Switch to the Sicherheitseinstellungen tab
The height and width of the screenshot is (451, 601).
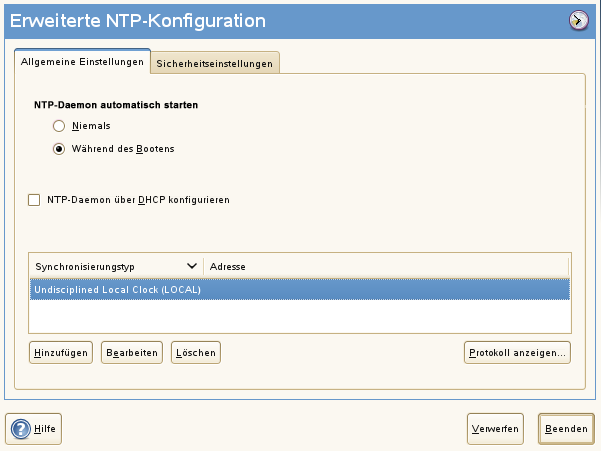click(214, 63)
